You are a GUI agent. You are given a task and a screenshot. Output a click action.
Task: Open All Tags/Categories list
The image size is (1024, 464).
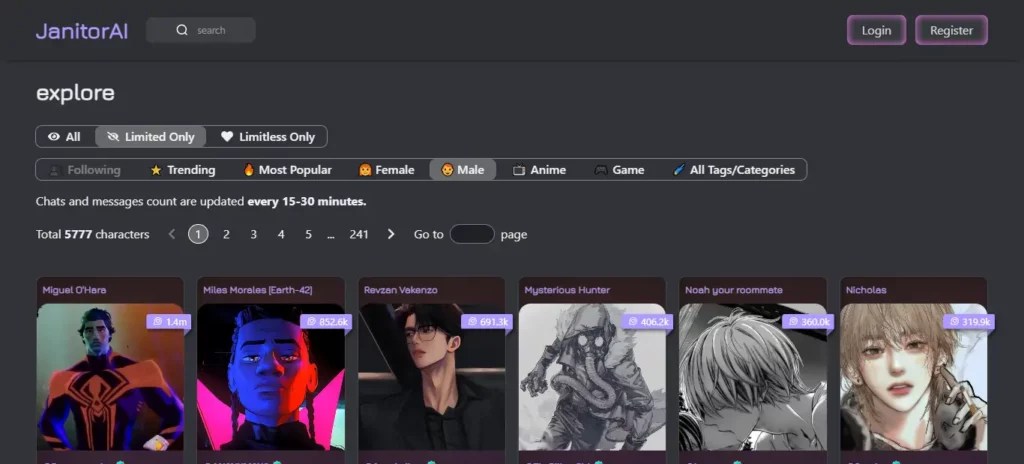point(735,170)
